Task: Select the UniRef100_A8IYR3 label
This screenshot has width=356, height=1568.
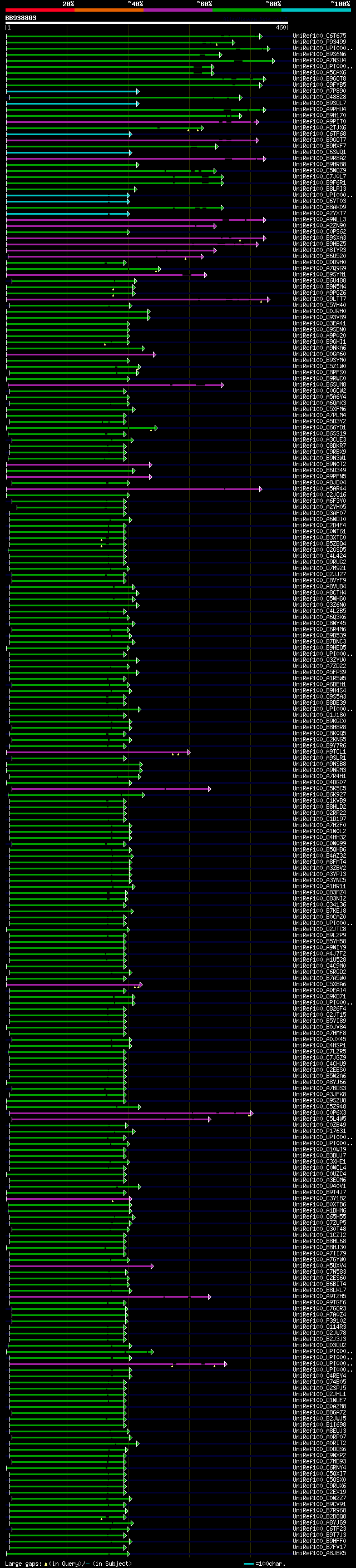Action: coord(319,250)
